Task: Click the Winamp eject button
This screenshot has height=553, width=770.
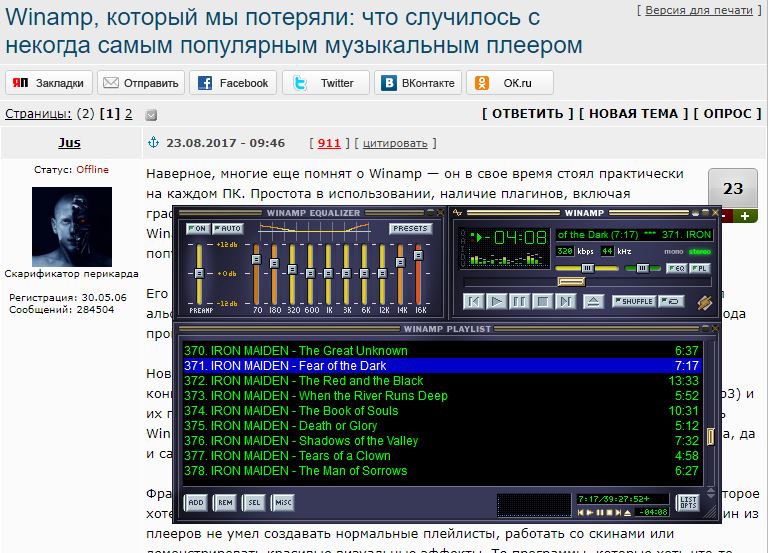Action: 593,301
